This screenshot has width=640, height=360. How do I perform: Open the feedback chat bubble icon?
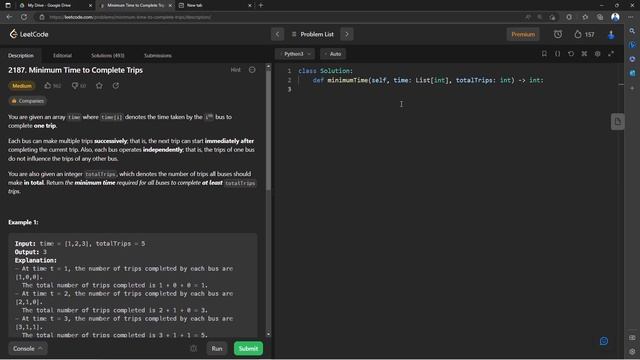[x=604, y=341]
